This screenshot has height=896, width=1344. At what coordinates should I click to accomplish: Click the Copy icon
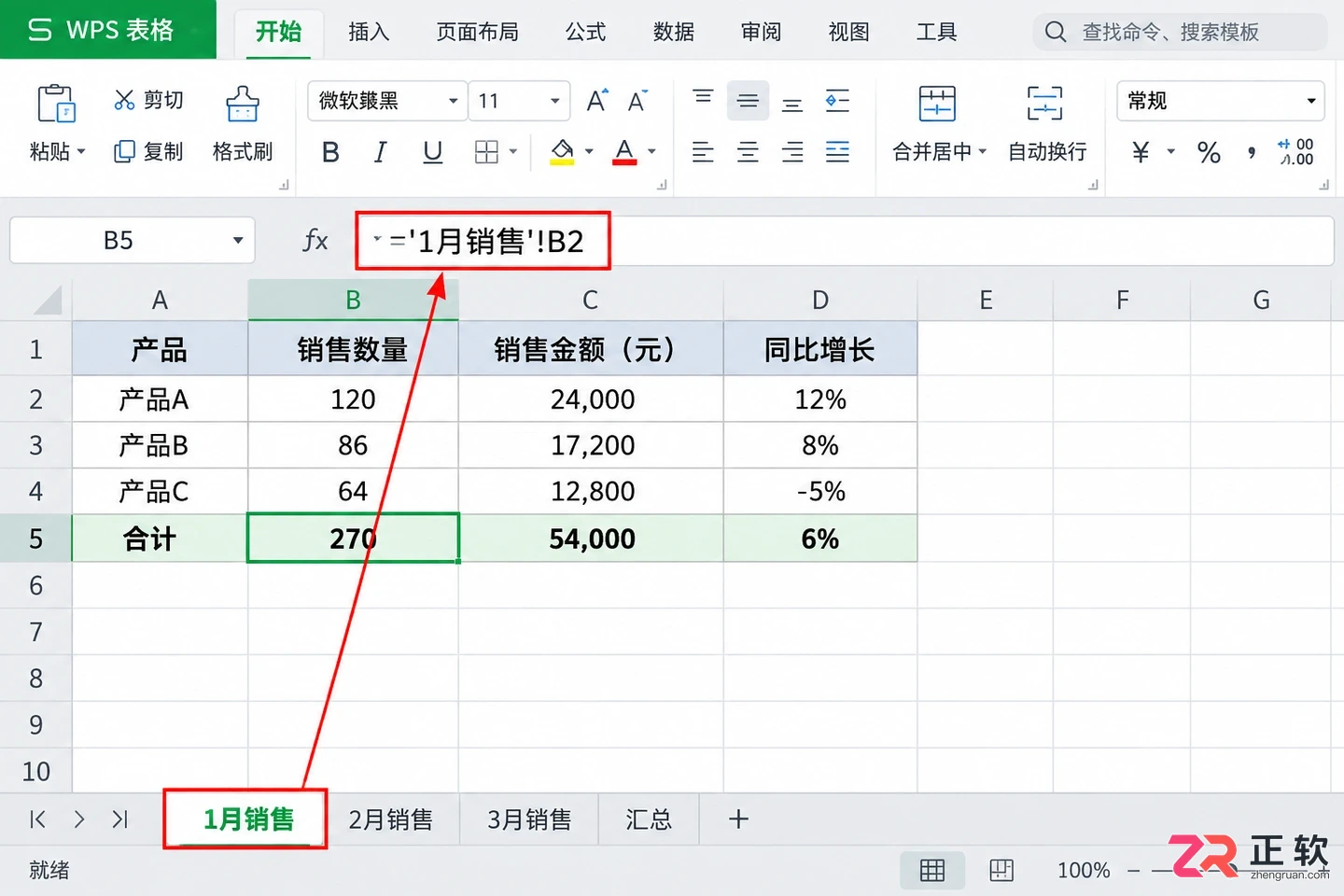point(124,151)
